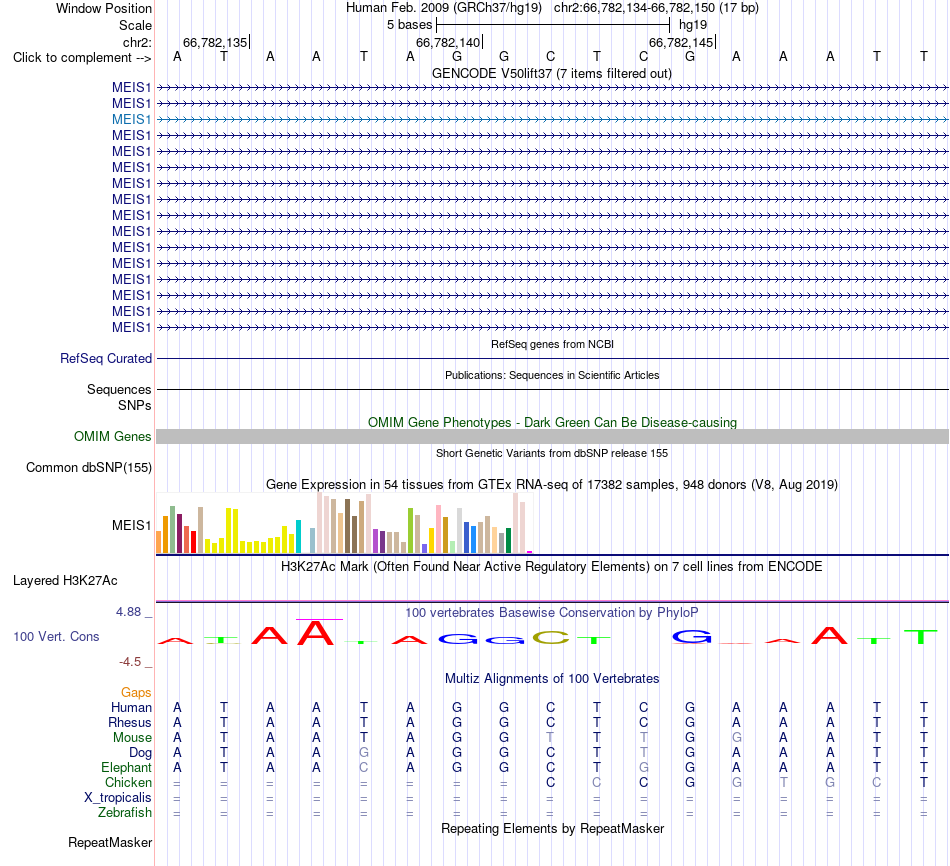Image resolution: width=950 pixels, height=866 pixels.
Task: Click the Multiz Alignments of 100 Vertebrates title
Action: coord(552,679)
